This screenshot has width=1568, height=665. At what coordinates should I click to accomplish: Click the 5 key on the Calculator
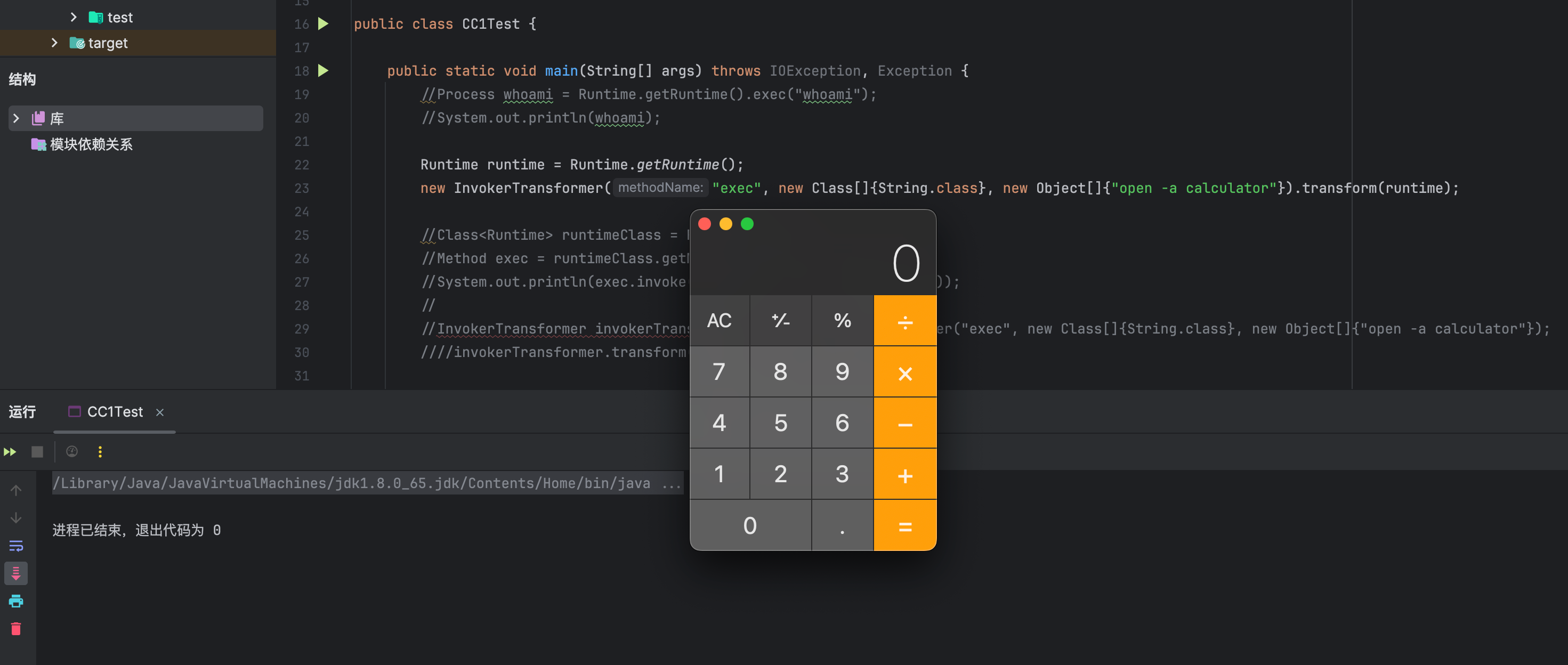click(780, 424)
